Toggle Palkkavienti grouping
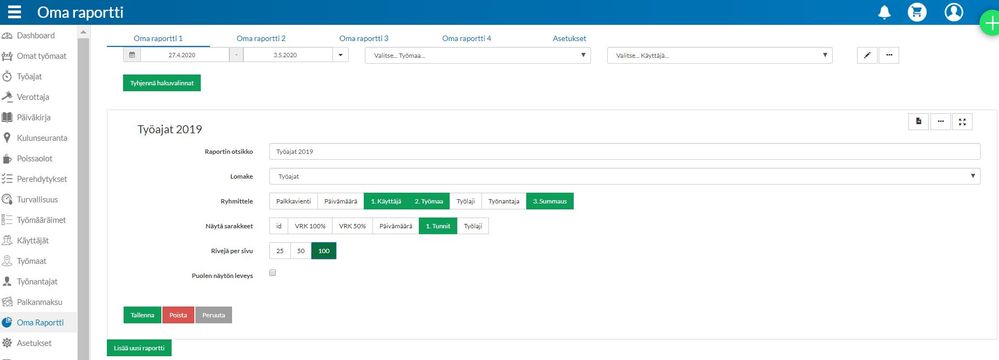999x360 pixels. (x=294, y=201)
